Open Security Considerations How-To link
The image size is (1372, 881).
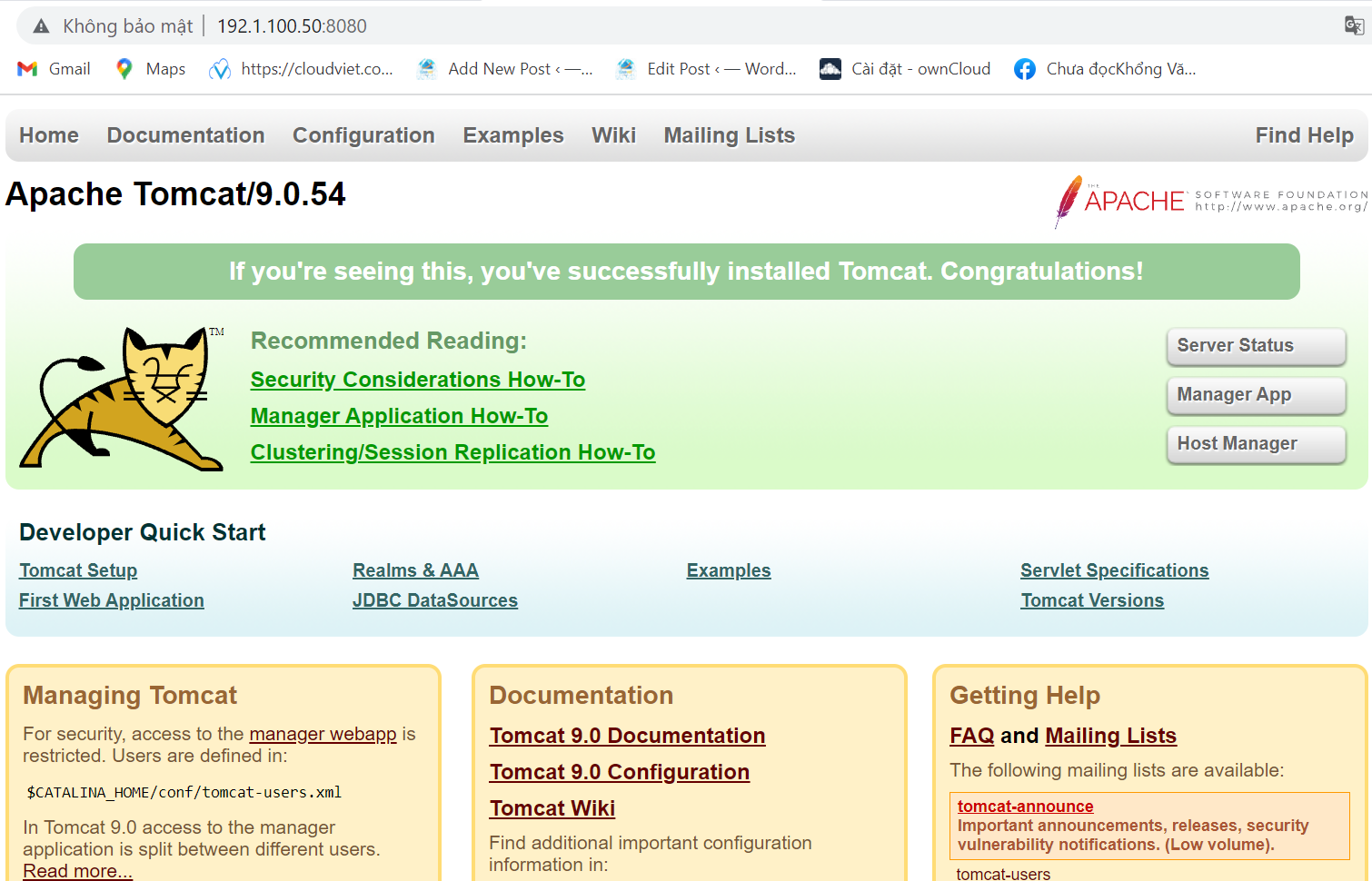click(x=418, y=380)
